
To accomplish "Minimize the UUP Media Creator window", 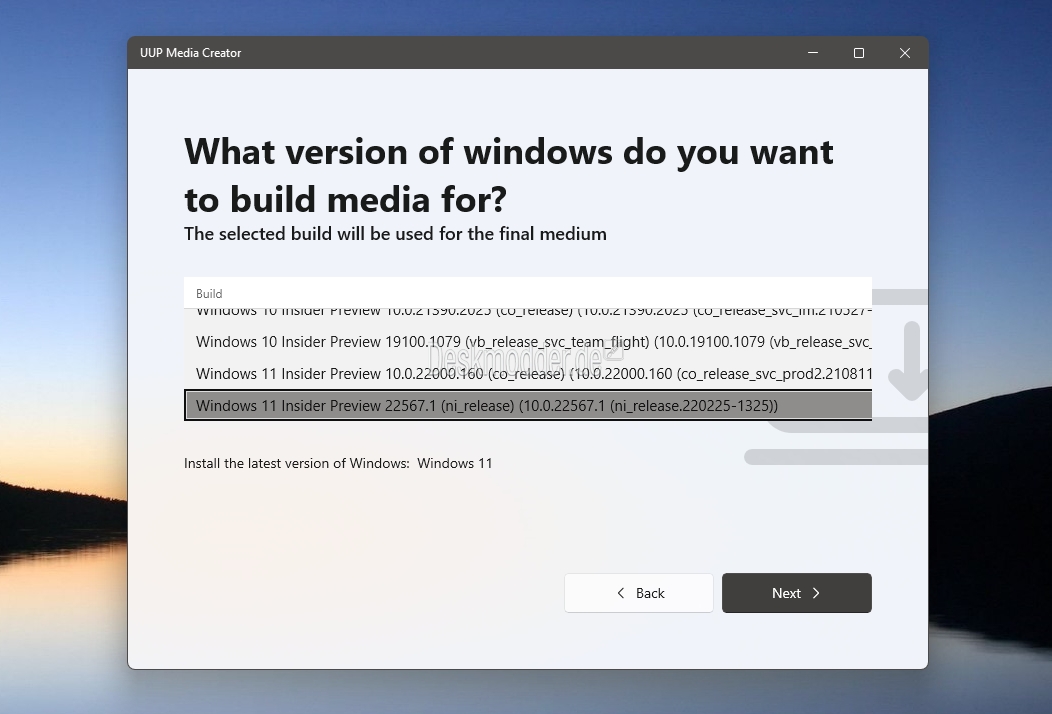I will tap(812, 52).
